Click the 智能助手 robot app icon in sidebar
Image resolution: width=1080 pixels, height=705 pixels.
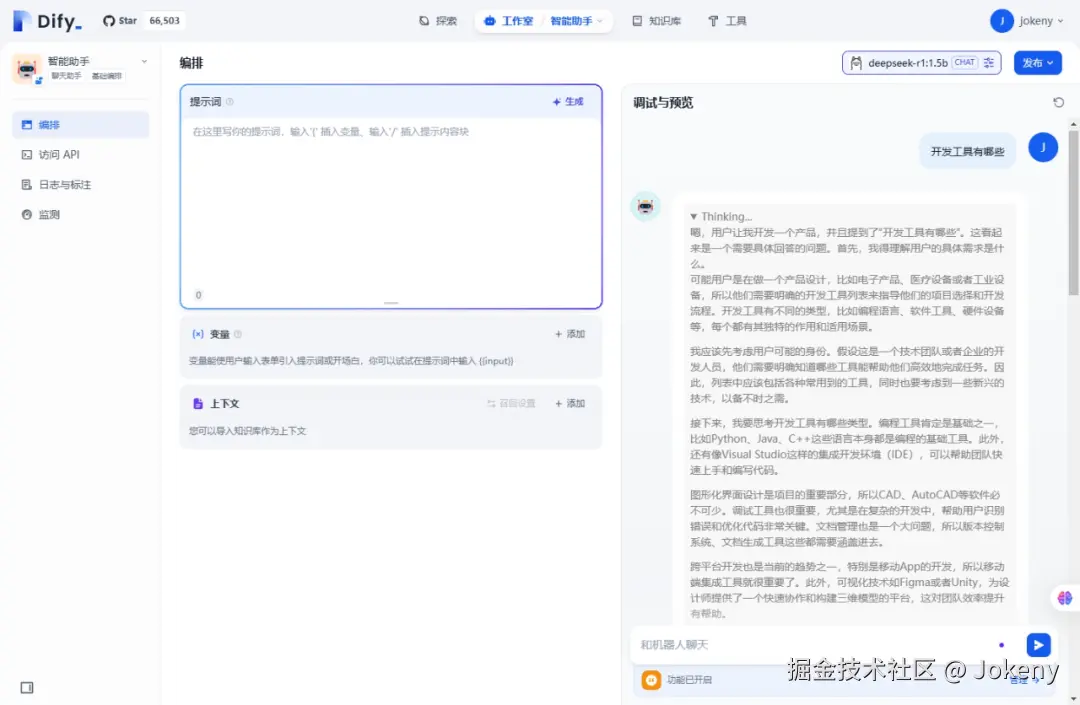coord(26,69)
